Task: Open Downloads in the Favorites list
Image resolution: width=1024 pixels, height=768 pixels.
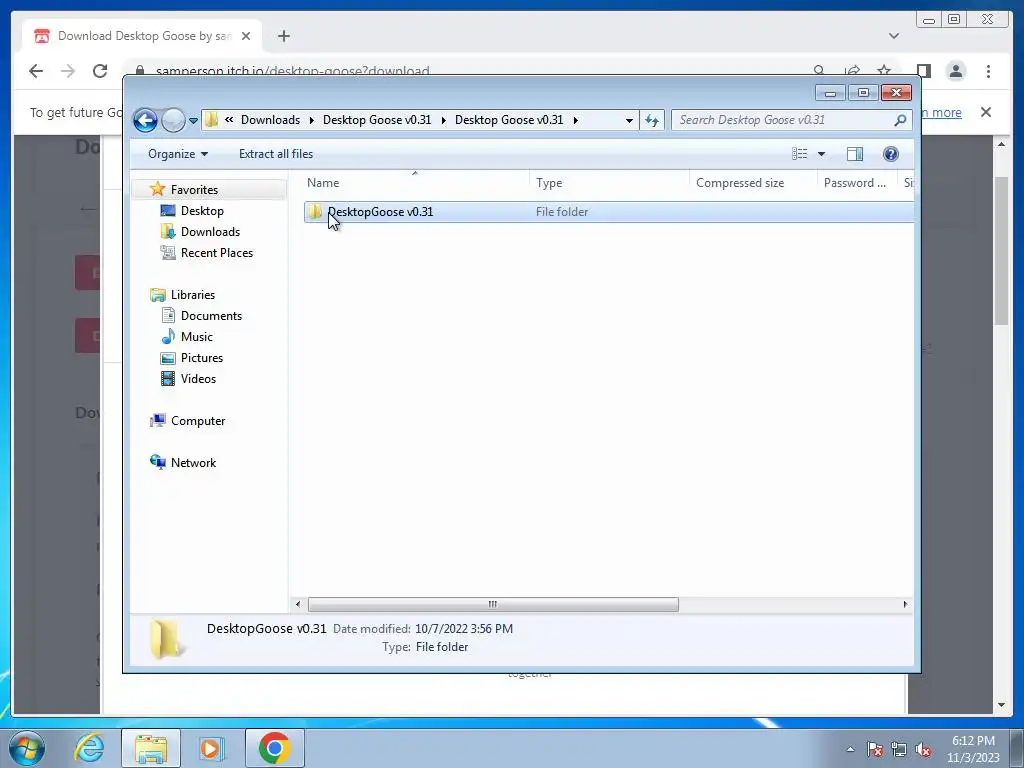Action: click(x=210, y=231)
